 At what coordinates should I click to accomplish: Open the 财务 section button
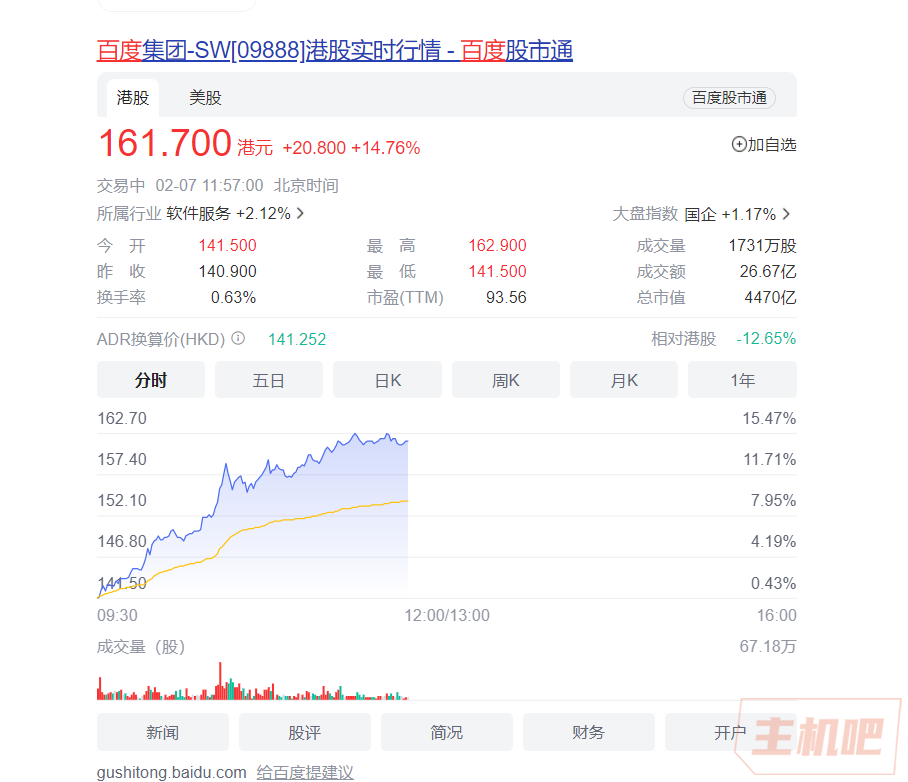(x=588, y=732)
